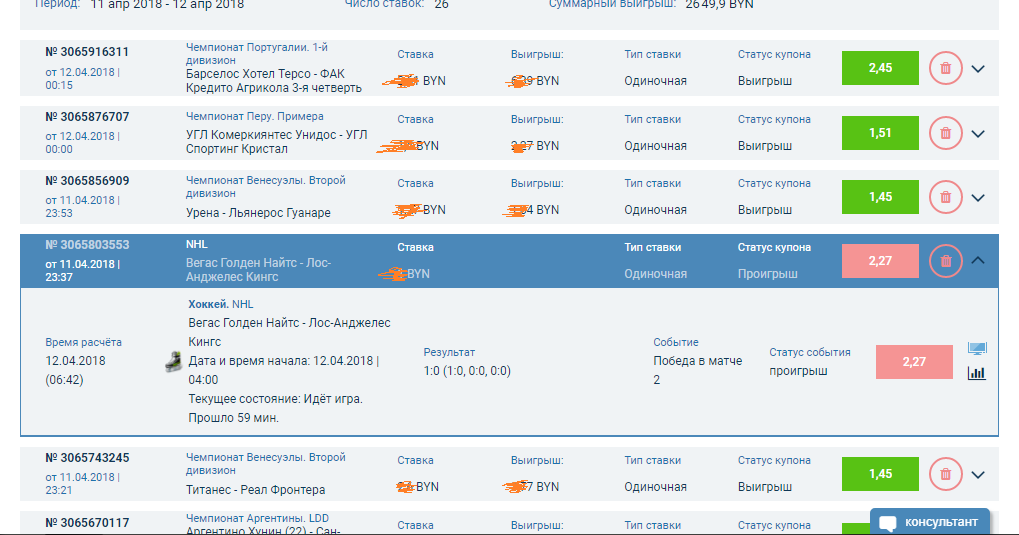Open Чемпионат Перу Примера link

coord(255,117)
